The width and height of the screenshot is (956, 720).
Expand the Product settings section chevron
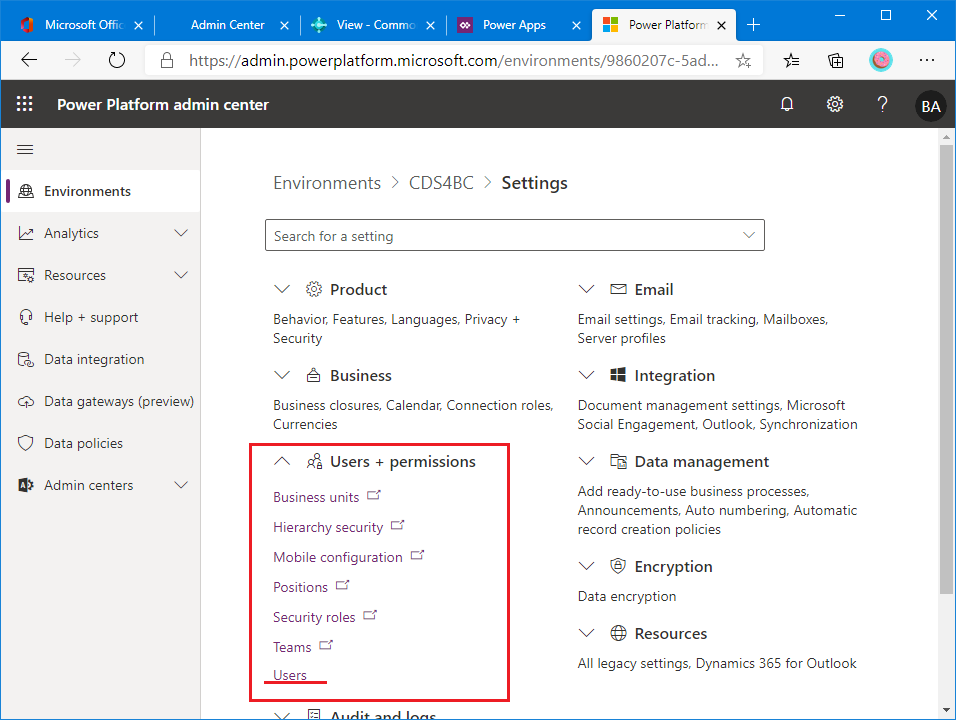[x=282, y=289]
